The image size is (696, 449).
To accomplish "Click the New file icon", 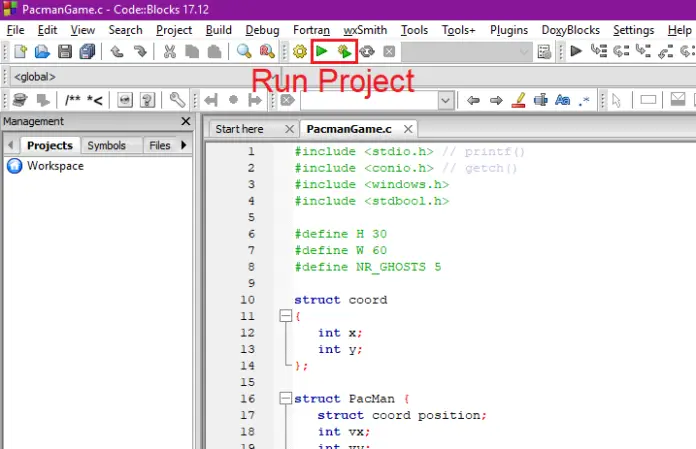I will click(x=20, y=51).
